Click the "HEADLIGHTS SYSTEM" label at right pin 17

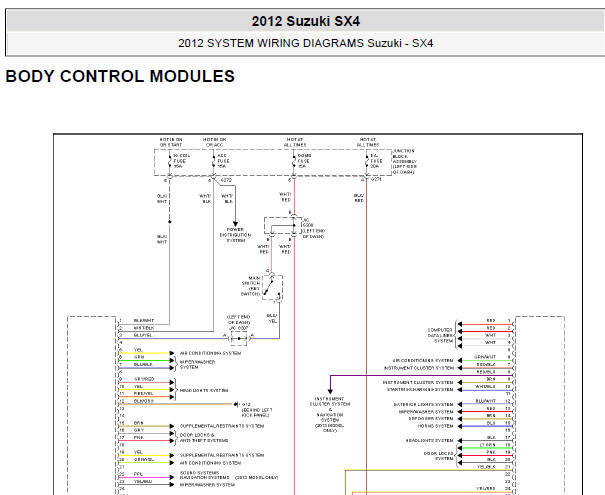point(429,441)
